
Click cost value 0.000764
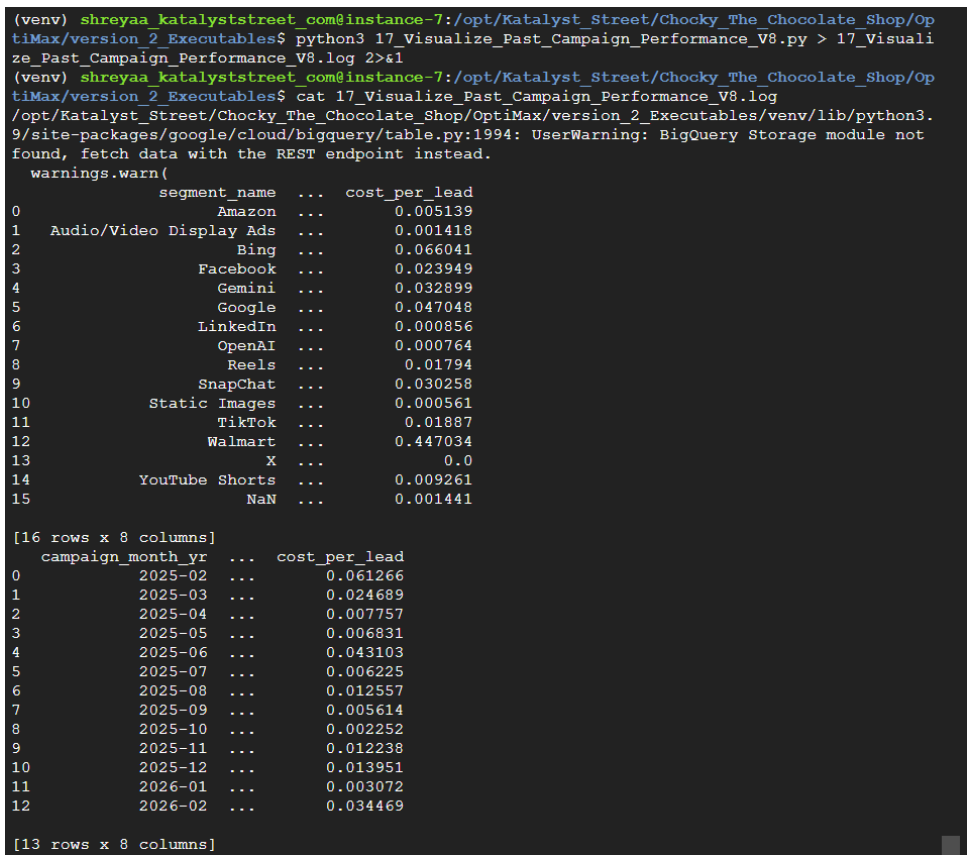(433, 346)
